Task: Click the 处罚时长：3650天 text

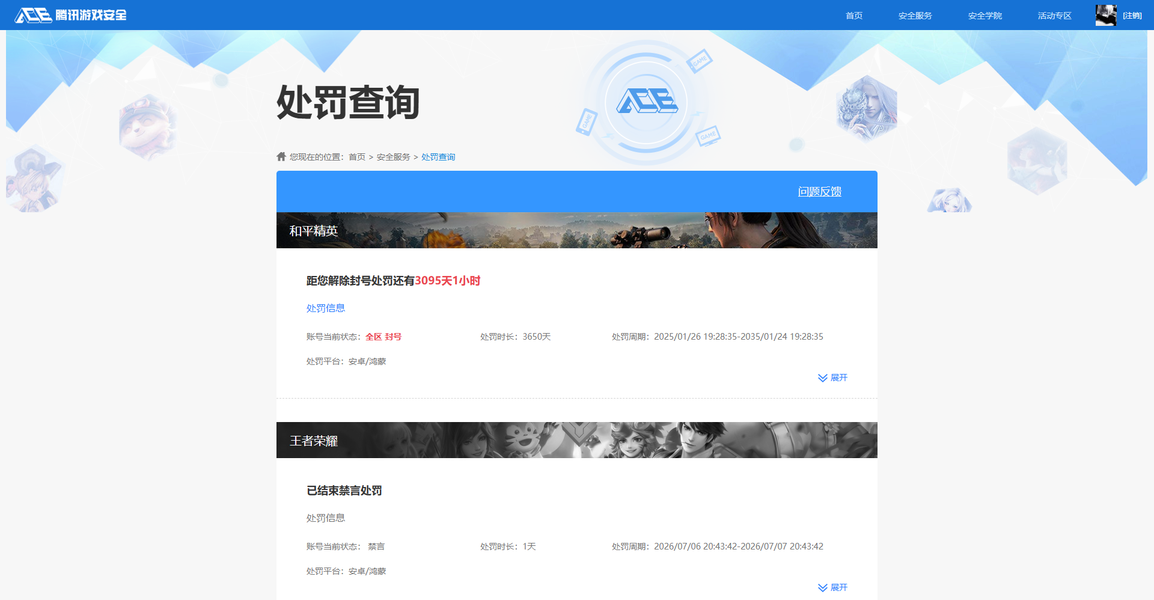Action: [515, 336]
